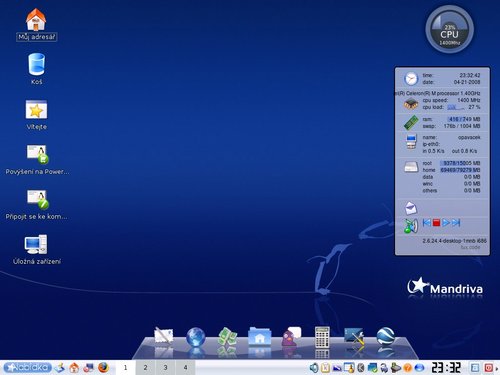Click the root disk usage bar
The width and height of the screenshot is (500, 375).
[460, 163]
